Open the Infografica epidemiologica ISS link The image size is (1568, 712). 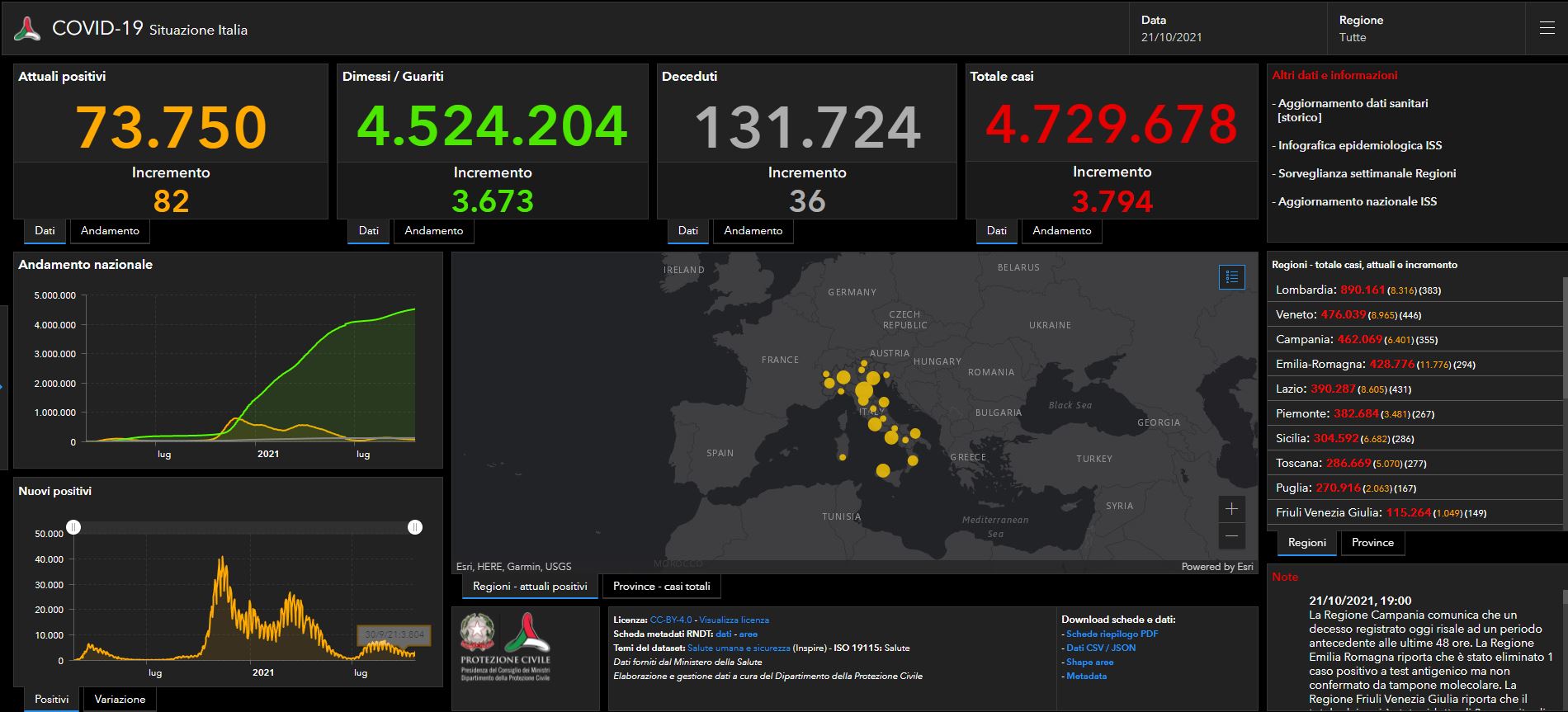(1359, 146)
